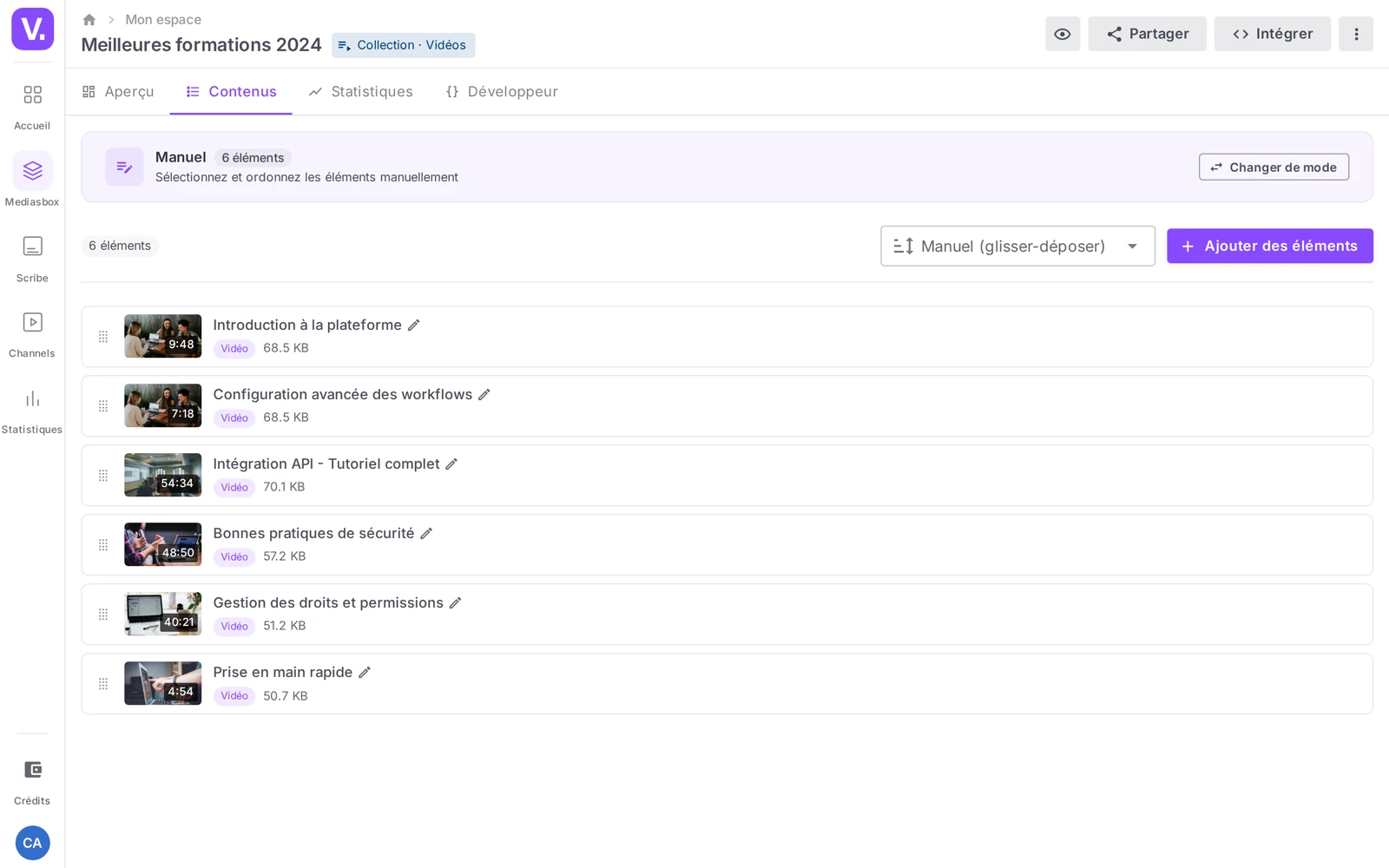Click the Collection · Vidéos badge

point(404,45)
